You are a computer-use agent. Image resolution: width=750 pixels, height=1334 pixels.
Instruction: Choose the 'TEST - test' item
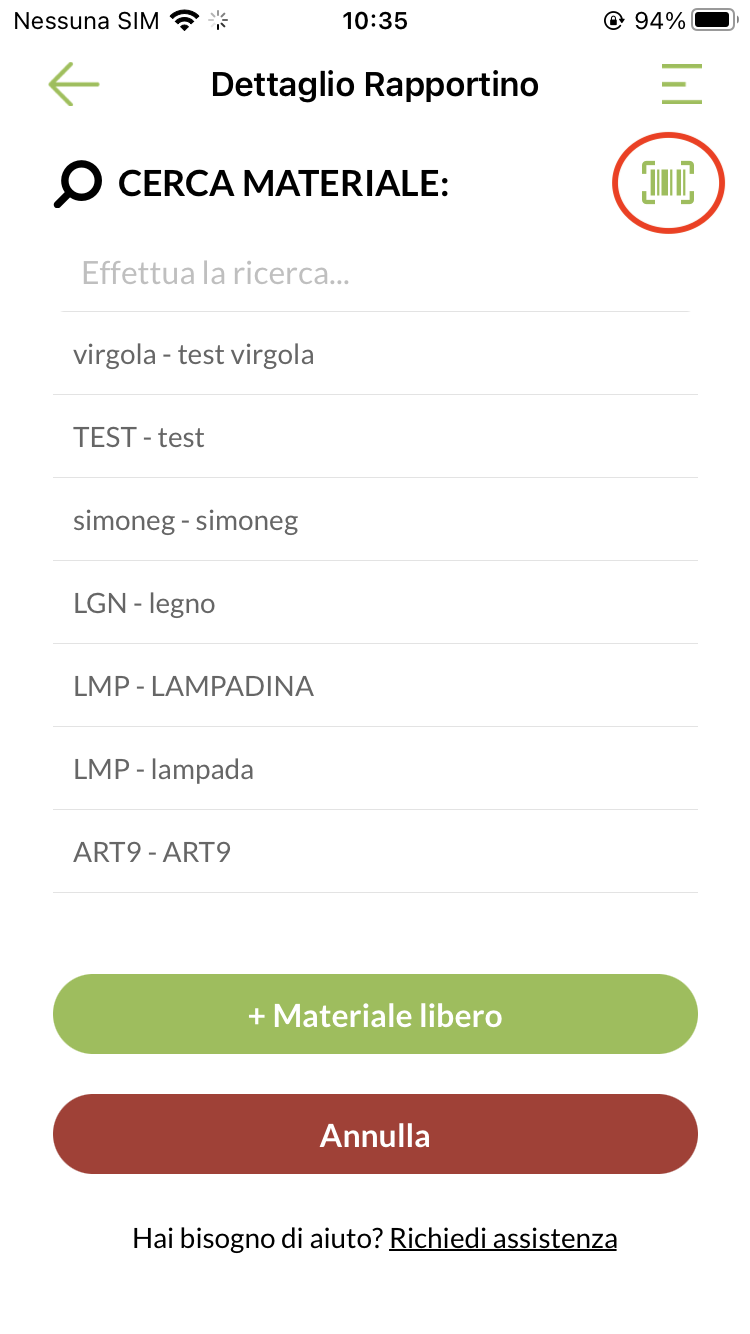coord(139,437)
